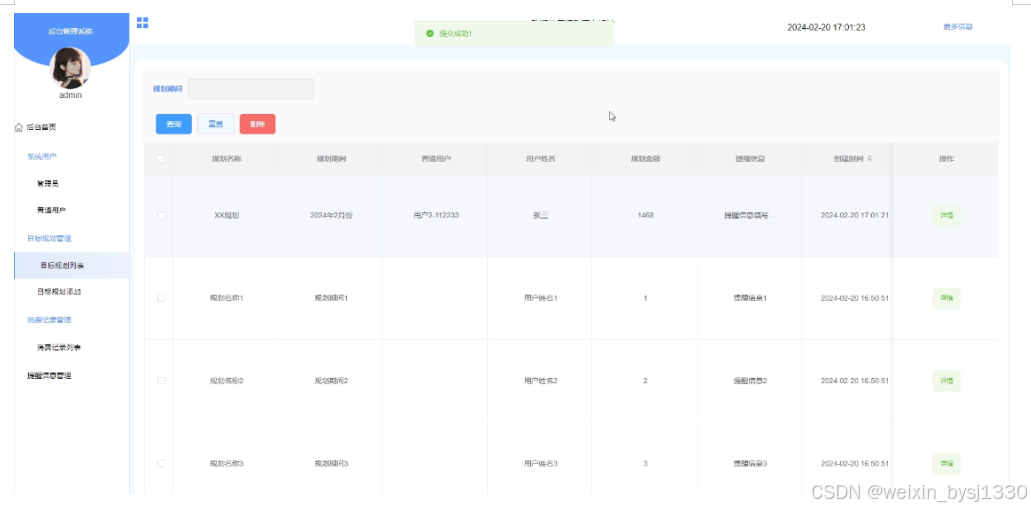Select 目标规划列表 in the sidebar
The image size is (1031, 510).
(x=72, y=266)
